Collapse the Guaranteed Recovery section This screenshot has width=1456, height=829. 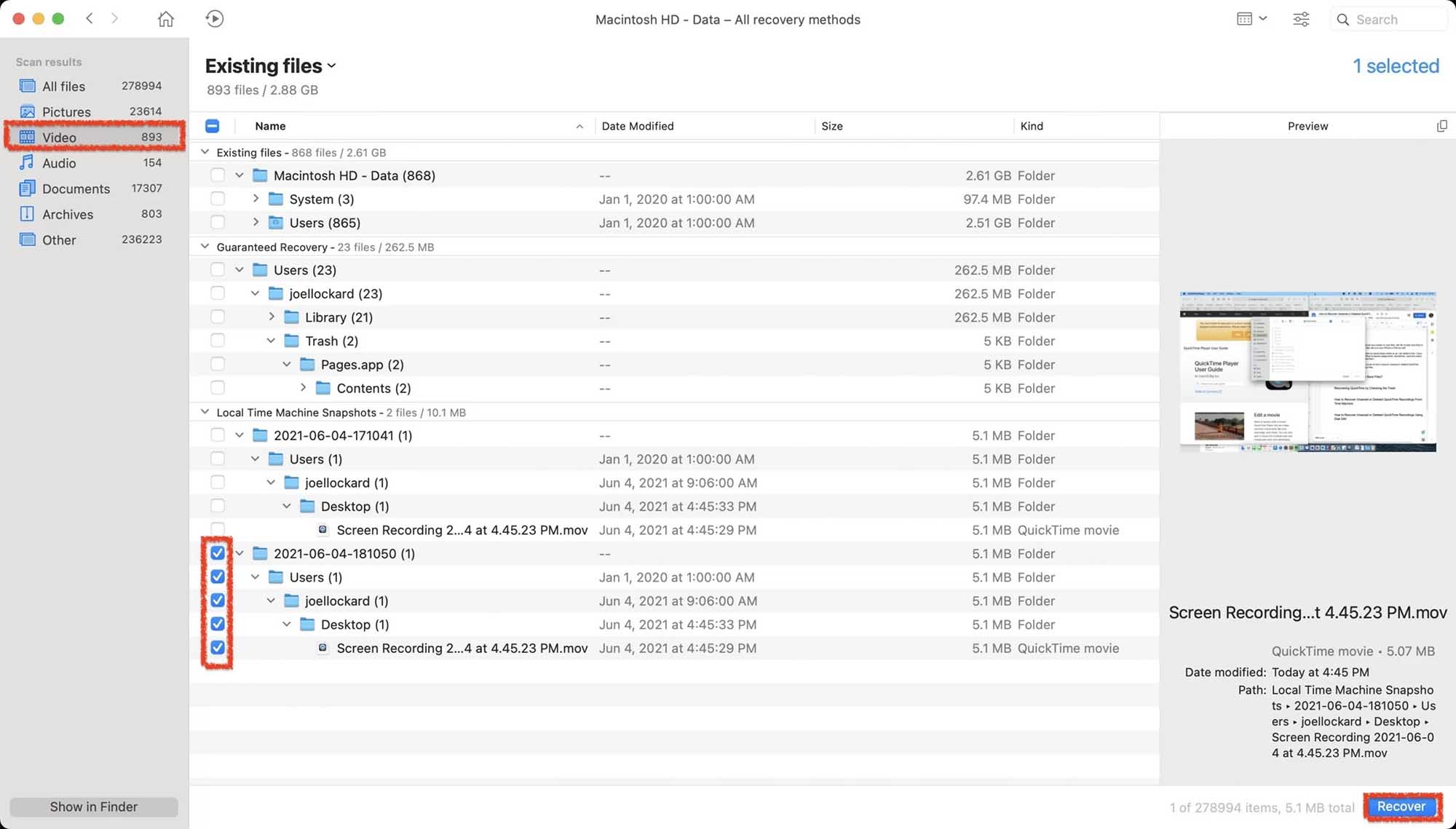pos(205,247)
